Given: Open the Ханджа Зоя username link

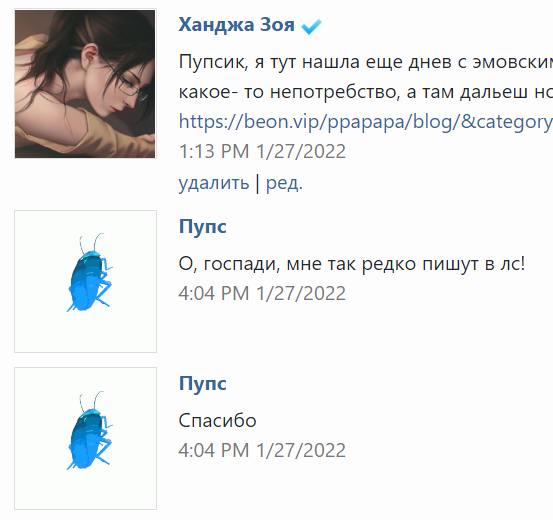Looking at the screenshot, I should coord(236,25).
